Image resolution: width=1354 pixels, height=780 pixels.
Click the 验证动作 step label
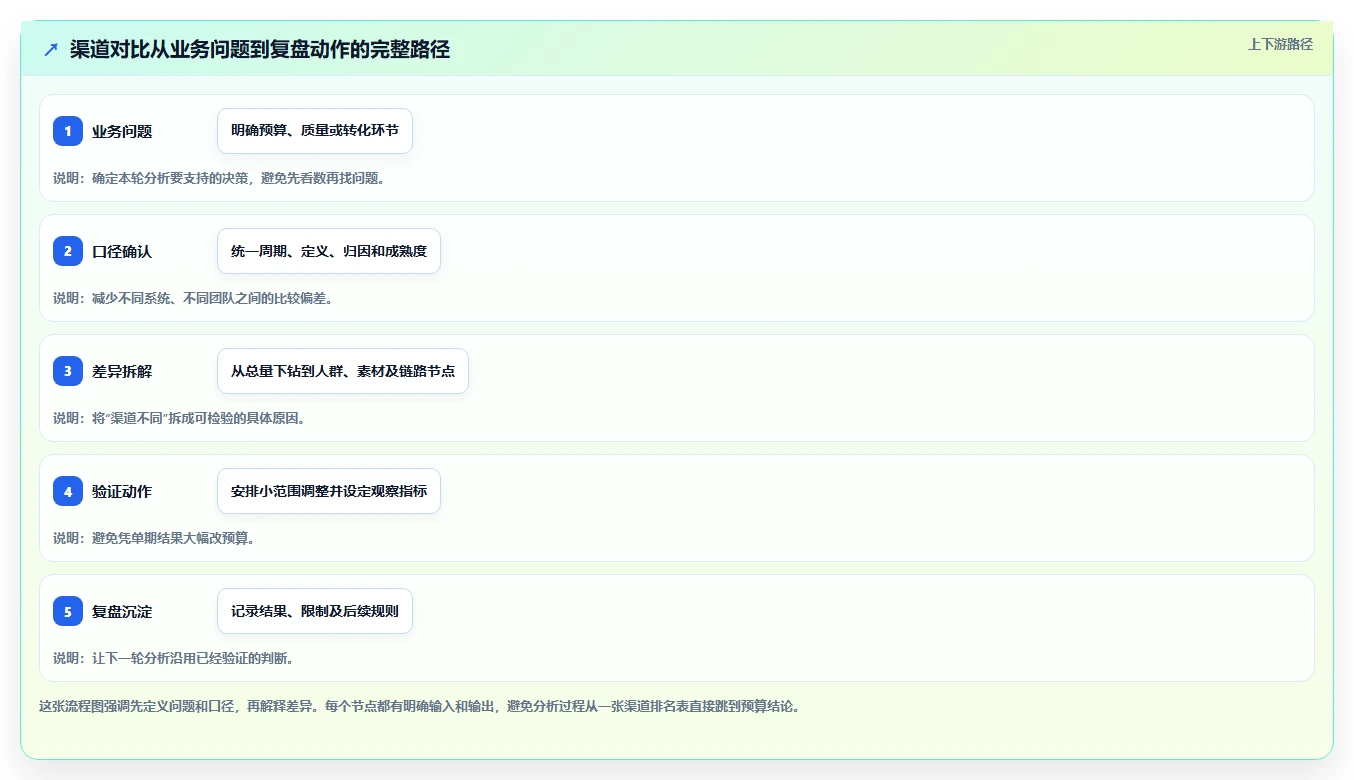(122, 491)
